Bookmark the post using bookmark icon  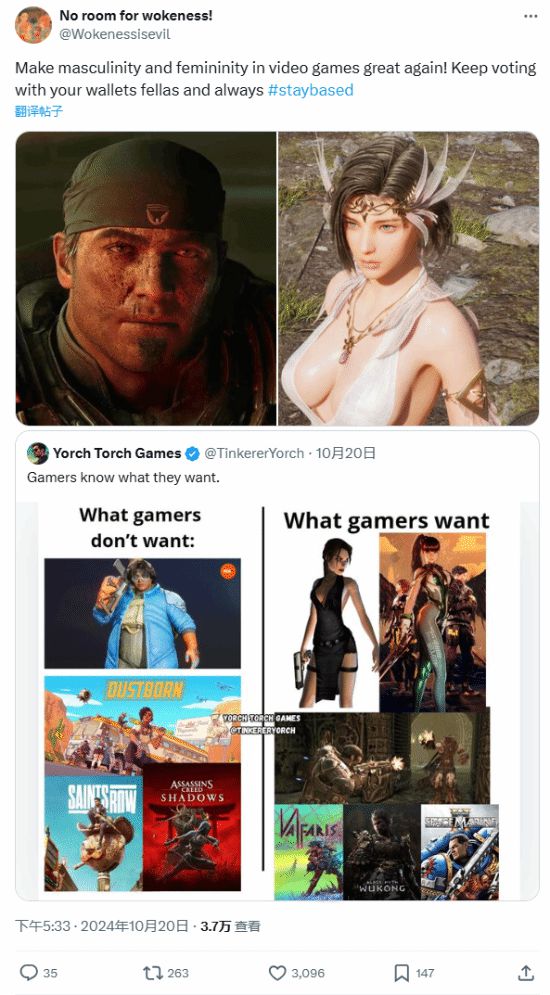[402, 972]
